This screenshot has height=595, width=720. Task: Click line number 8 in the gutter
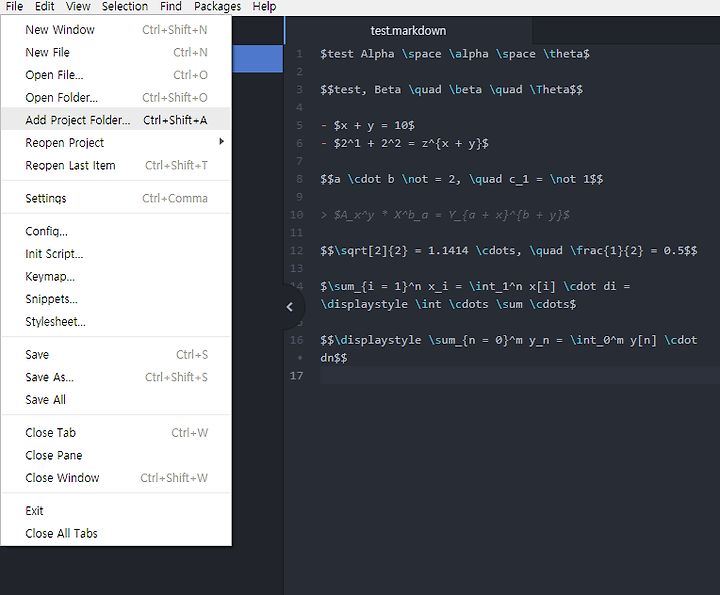299,179
